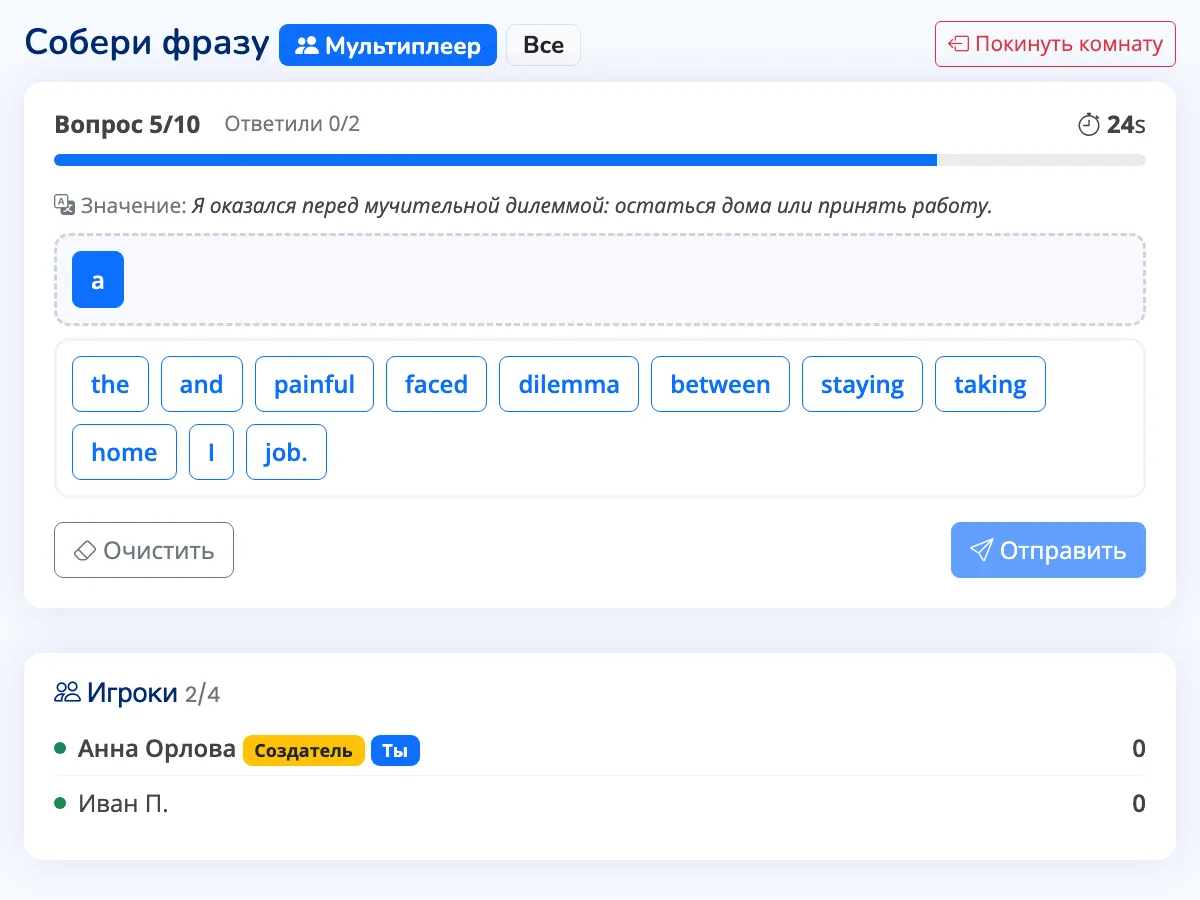
Task: Click player name Анна Орлова
Action: [157, 749]
